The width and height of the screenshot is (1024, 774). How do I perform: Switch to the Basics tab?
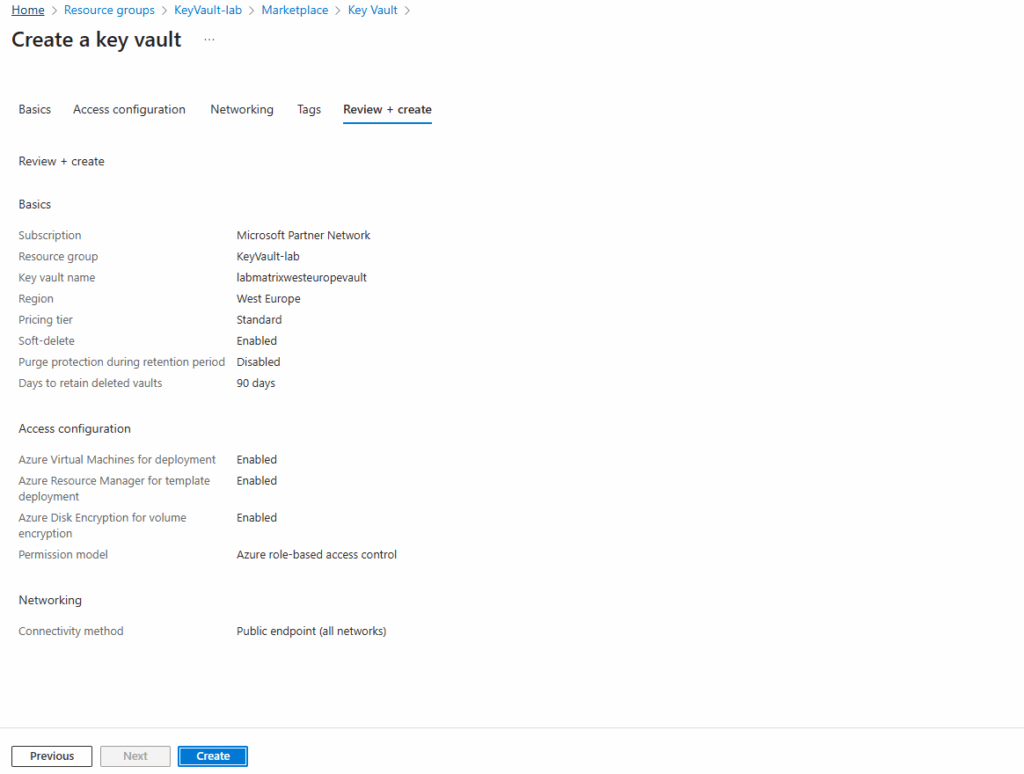[35, 109]
